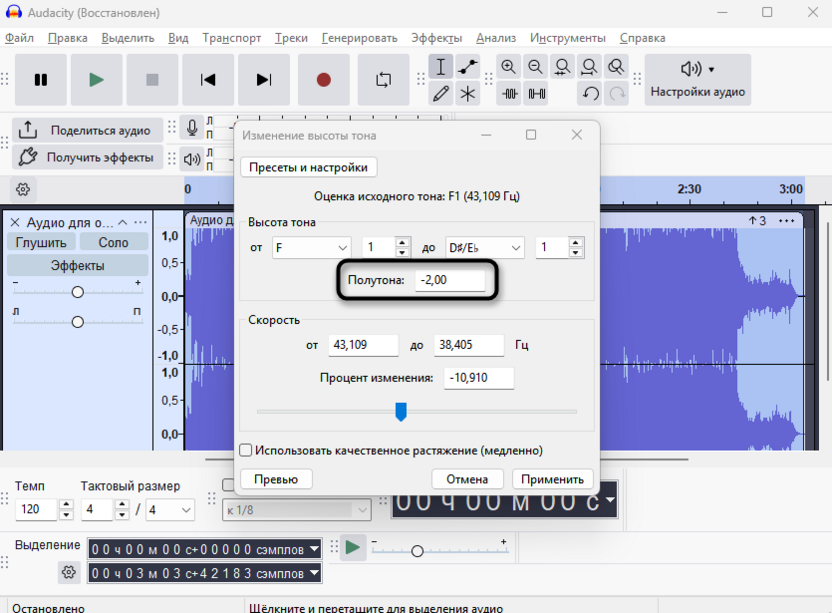
Task: Choose the Draw pencil tool
Action: pyautogui.click(x=440, y=94)
